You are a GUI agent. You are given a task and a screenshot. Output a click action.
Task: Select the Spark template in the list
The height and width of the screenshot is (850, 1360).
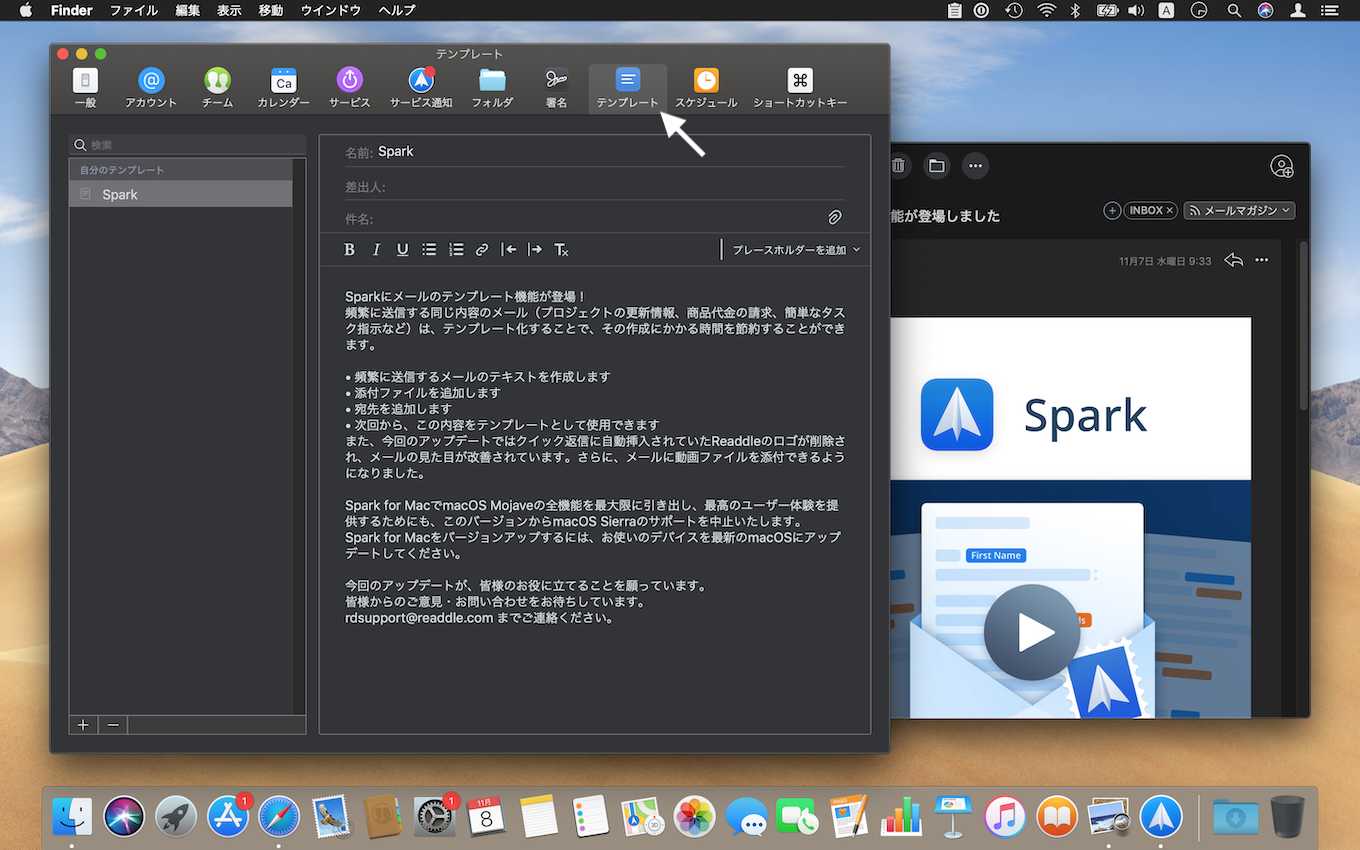[x=181, y=194]
